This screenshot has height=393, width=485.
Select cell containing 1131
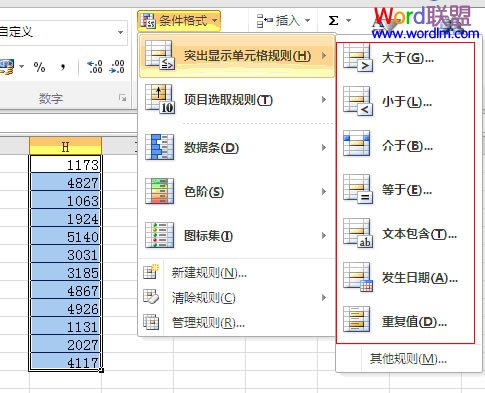point(65,326)
